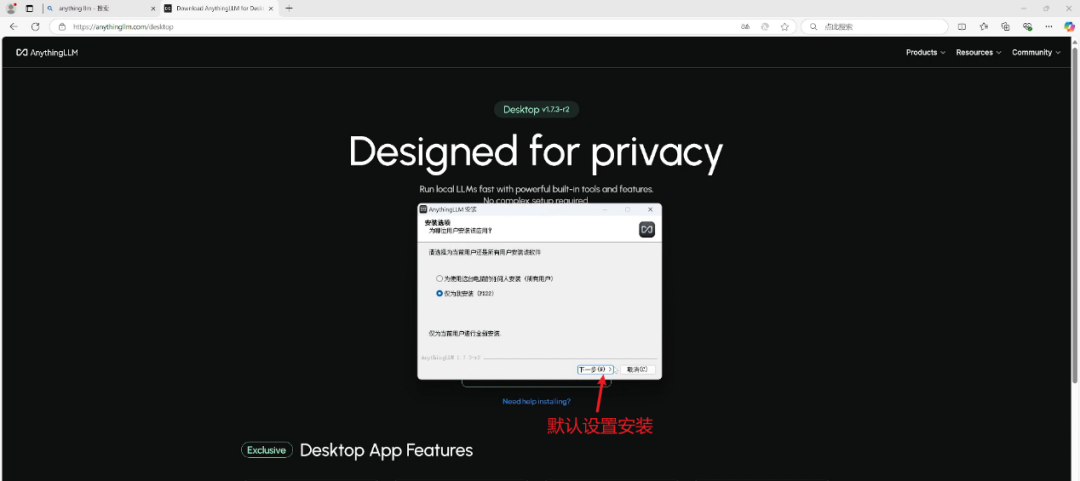View site information lock icon
1080x481 pixels.
click(x=62, y=26)
